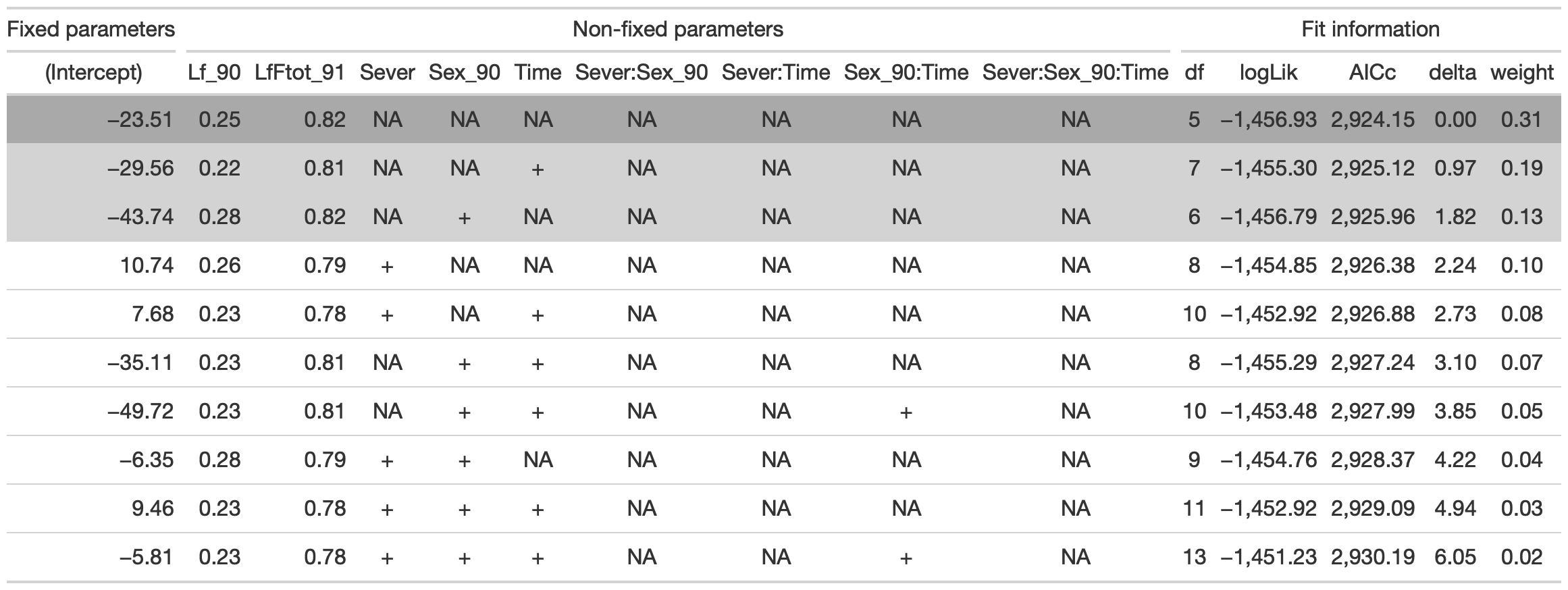Select the weight value 0.31
The height and width of the screenshot is (590, 1568).
click(1522, 120)
